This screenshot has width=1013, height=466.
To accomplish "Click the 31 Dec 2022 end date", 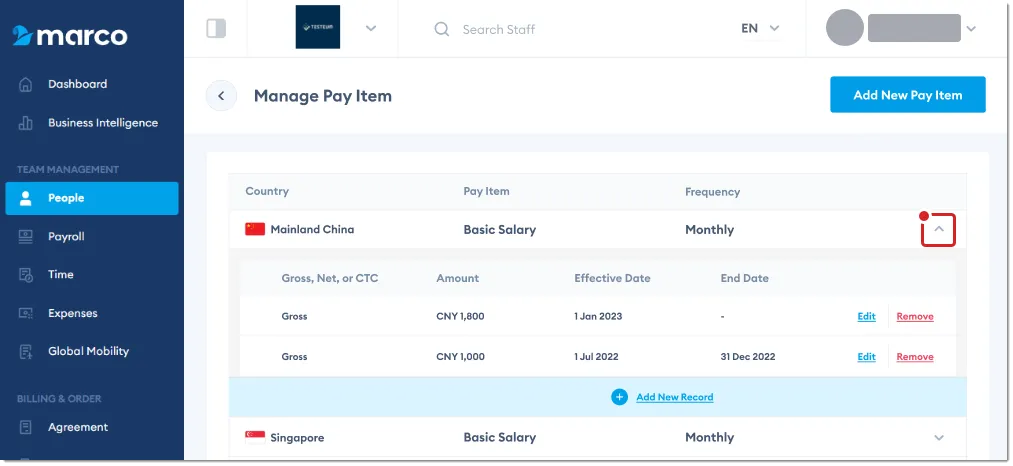I will click(x=747, y=357).
